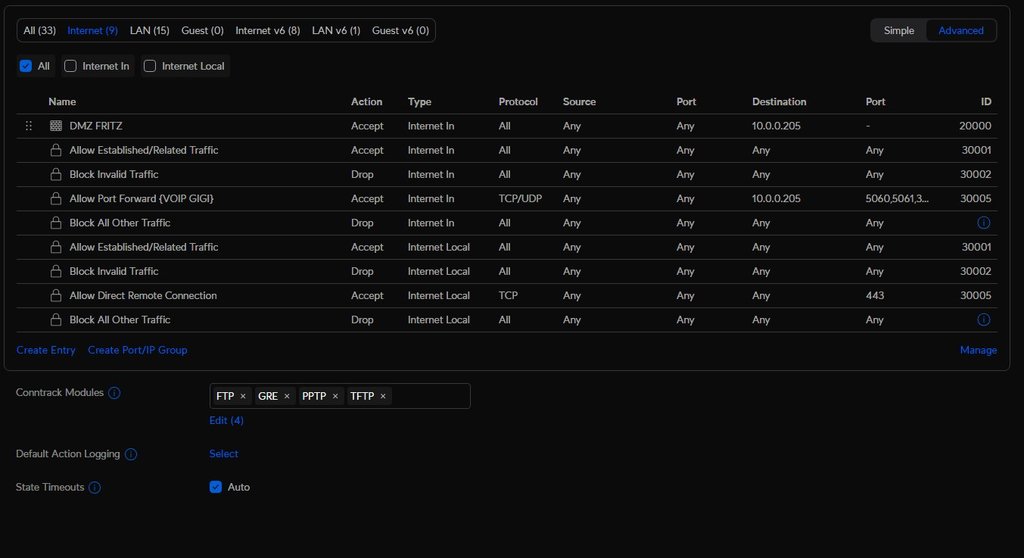The height and width of the screenshot is (558, 1024).
Task: Click port 443 in Remote Connection row
Action: tap(874, 295)
